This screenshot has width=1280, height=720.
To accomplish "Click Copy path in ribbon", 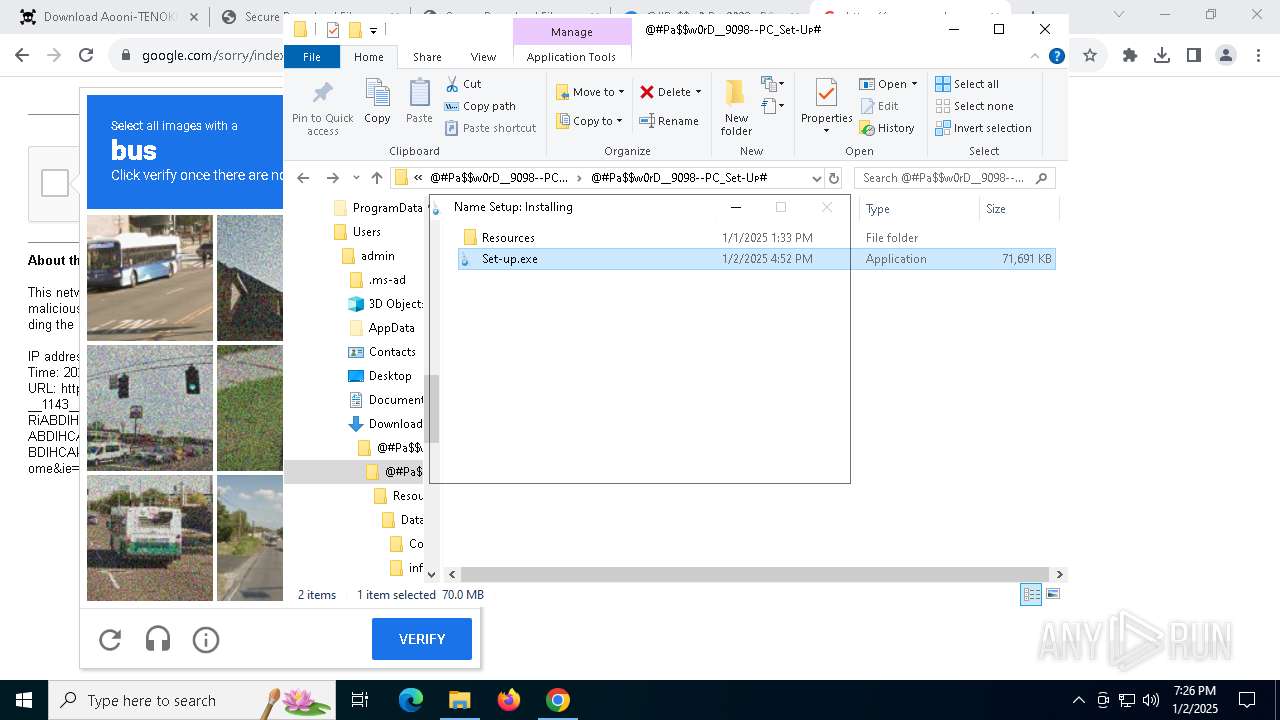I will [480, 106].
